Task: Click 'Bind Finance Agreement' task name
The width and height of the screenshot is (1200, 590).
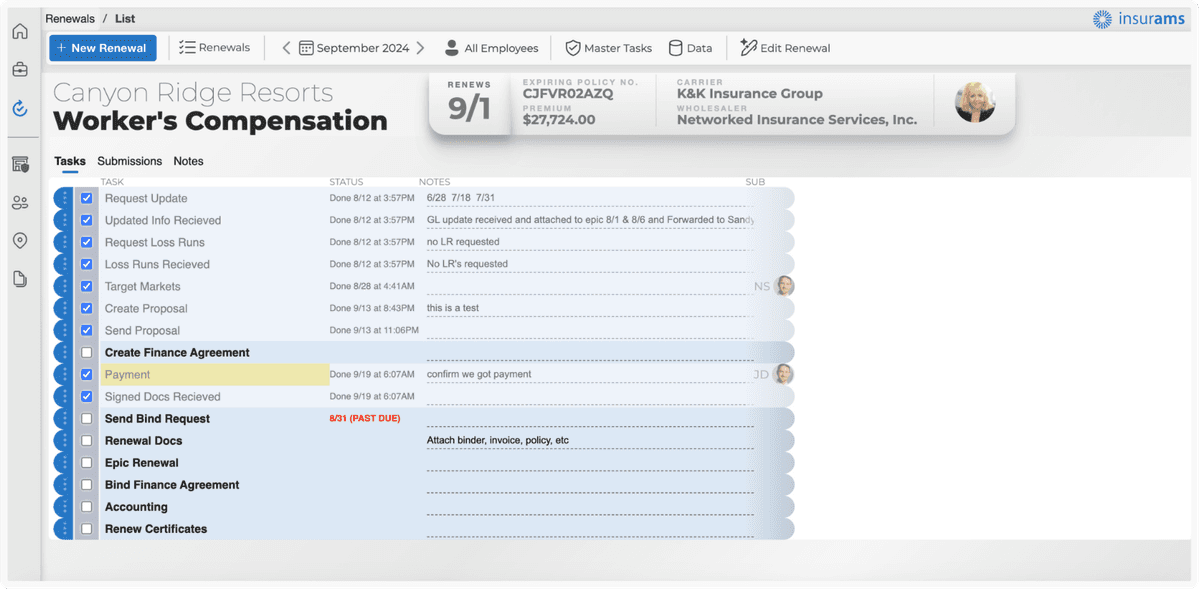Action: click(172, 484)
